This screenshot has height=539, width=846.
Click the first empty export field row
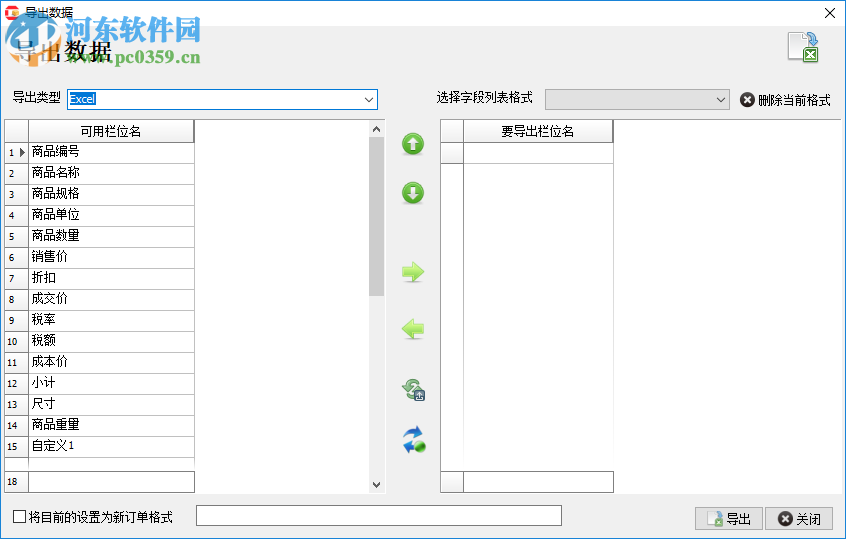[538, 153]
